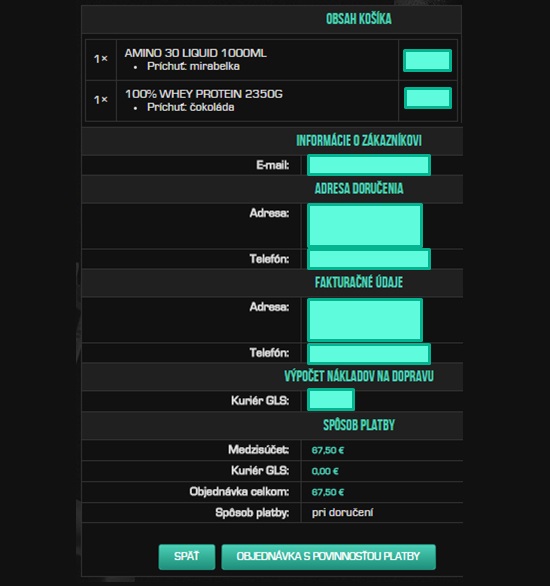Click the INFORMÁCIE O ZÁKAZNÍKOVI header

pyautogui.click(x=359, y=141)
